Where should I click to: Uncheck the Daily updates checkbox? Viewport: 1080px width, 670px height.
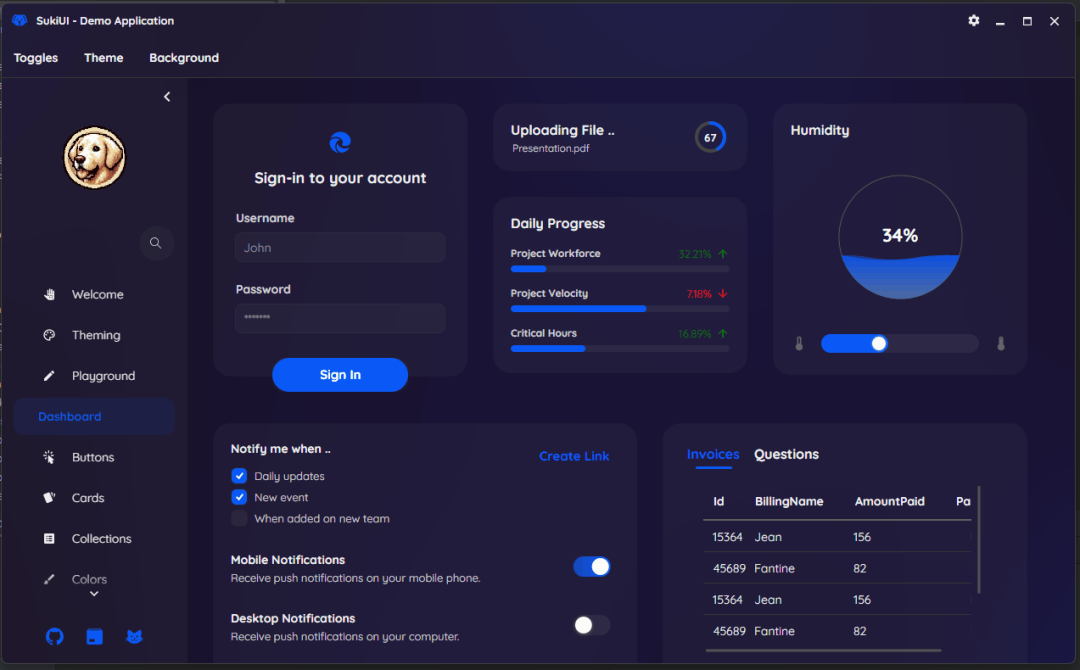pyautogui.click(x=239, y=476)
